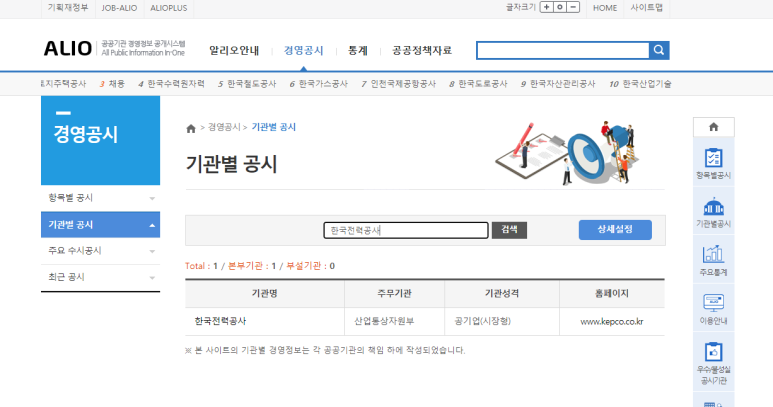The height and width of the screenshot is (407, 773).
Task: Open www.kepco.co.kr homepage link
Action: coord(612,322)
